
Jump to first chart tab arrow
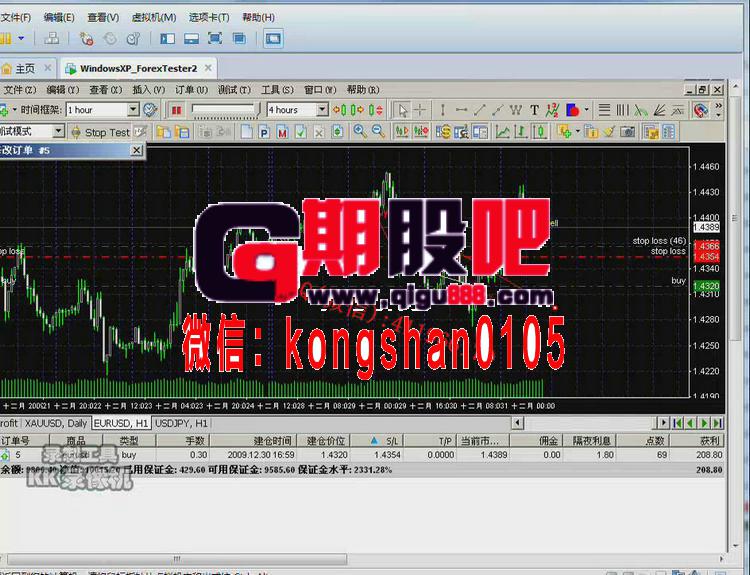(677, 423)
